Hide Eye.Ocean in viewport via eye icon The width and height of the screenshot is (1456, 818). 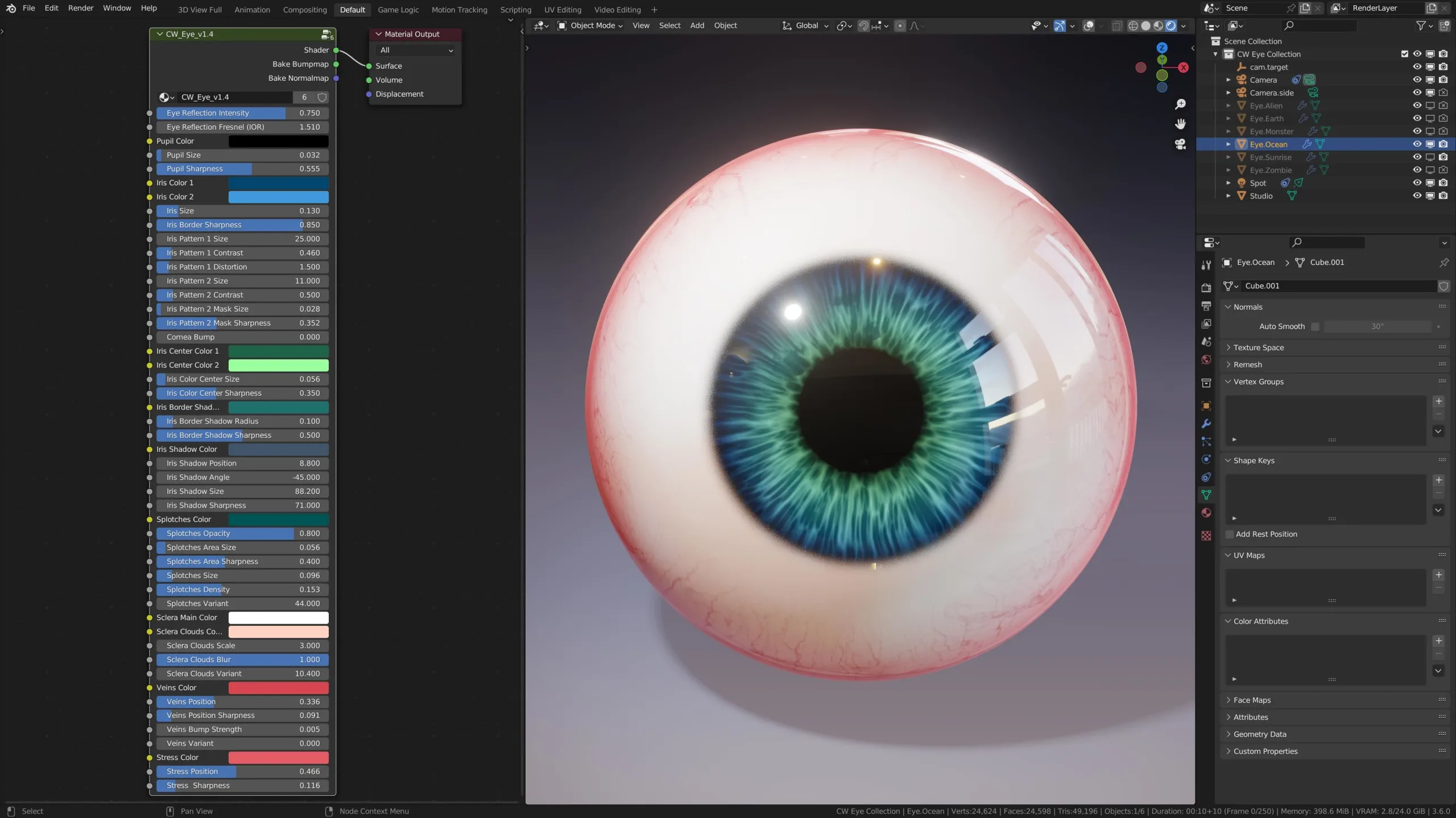pos(1417,144)
